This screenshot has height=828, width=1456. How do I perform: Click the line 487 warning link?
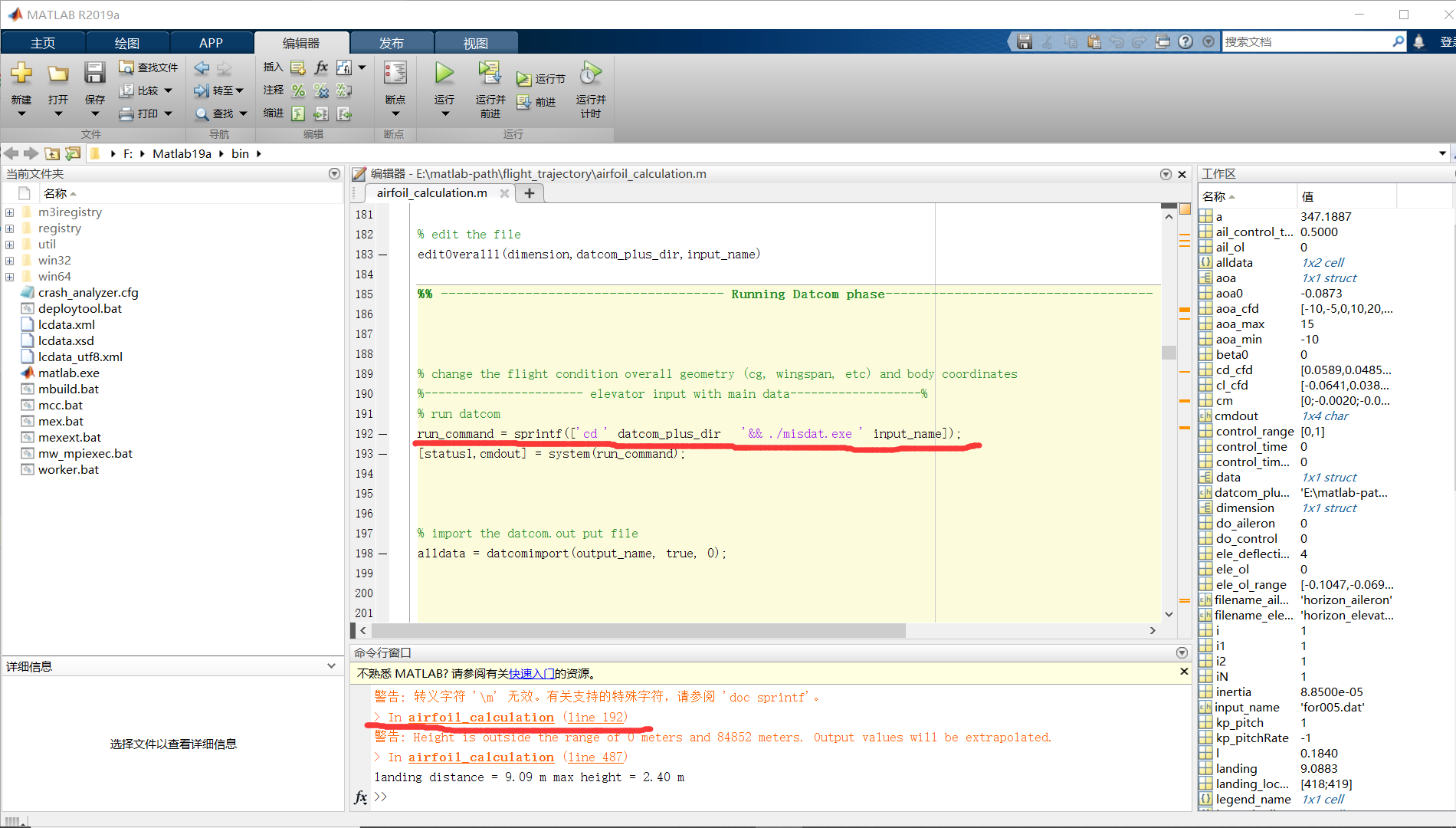(595, 757)
